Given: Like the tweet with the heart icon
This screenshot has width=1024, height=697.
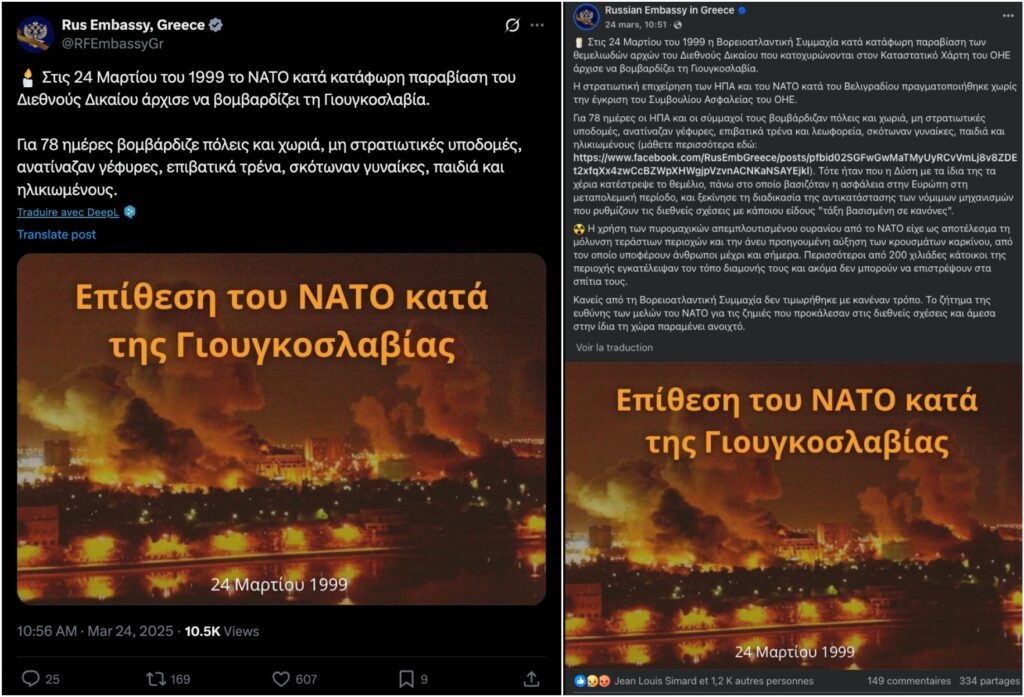Looking at the screenshot, I should (x=281, y=679).
